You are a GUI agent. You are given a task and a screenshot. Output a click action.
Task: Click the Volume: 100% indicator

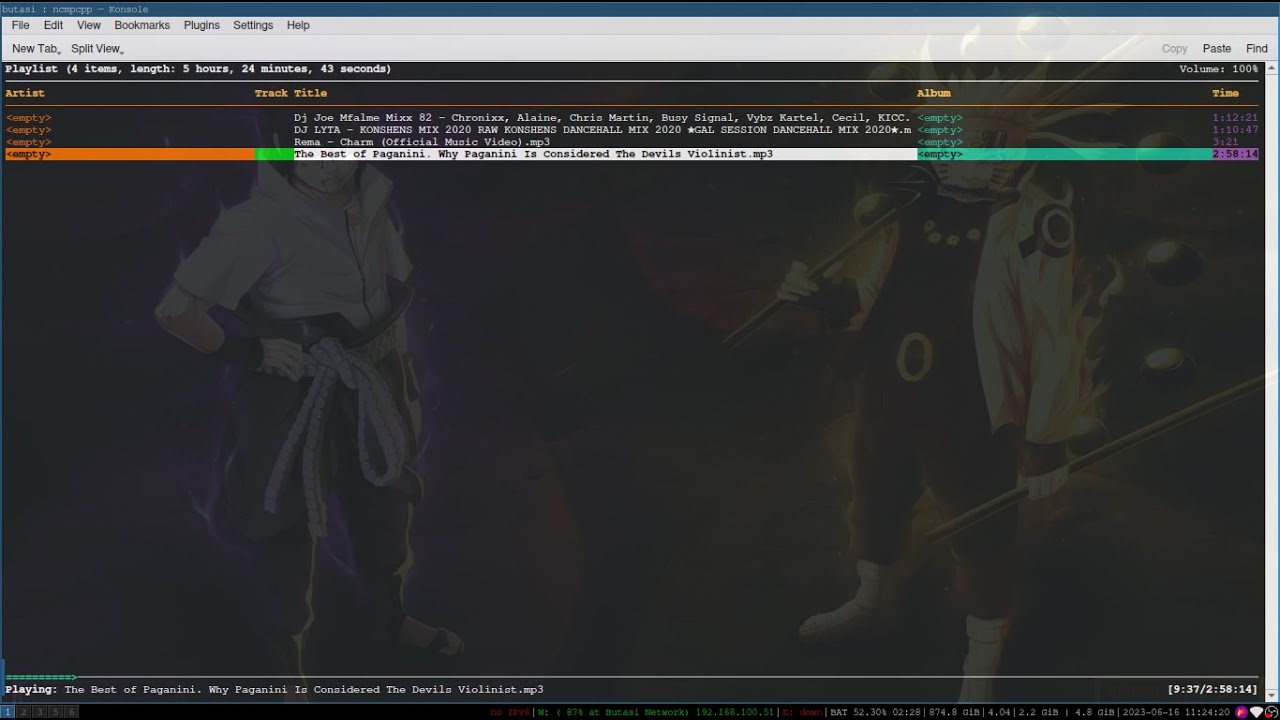point(1219,69)
